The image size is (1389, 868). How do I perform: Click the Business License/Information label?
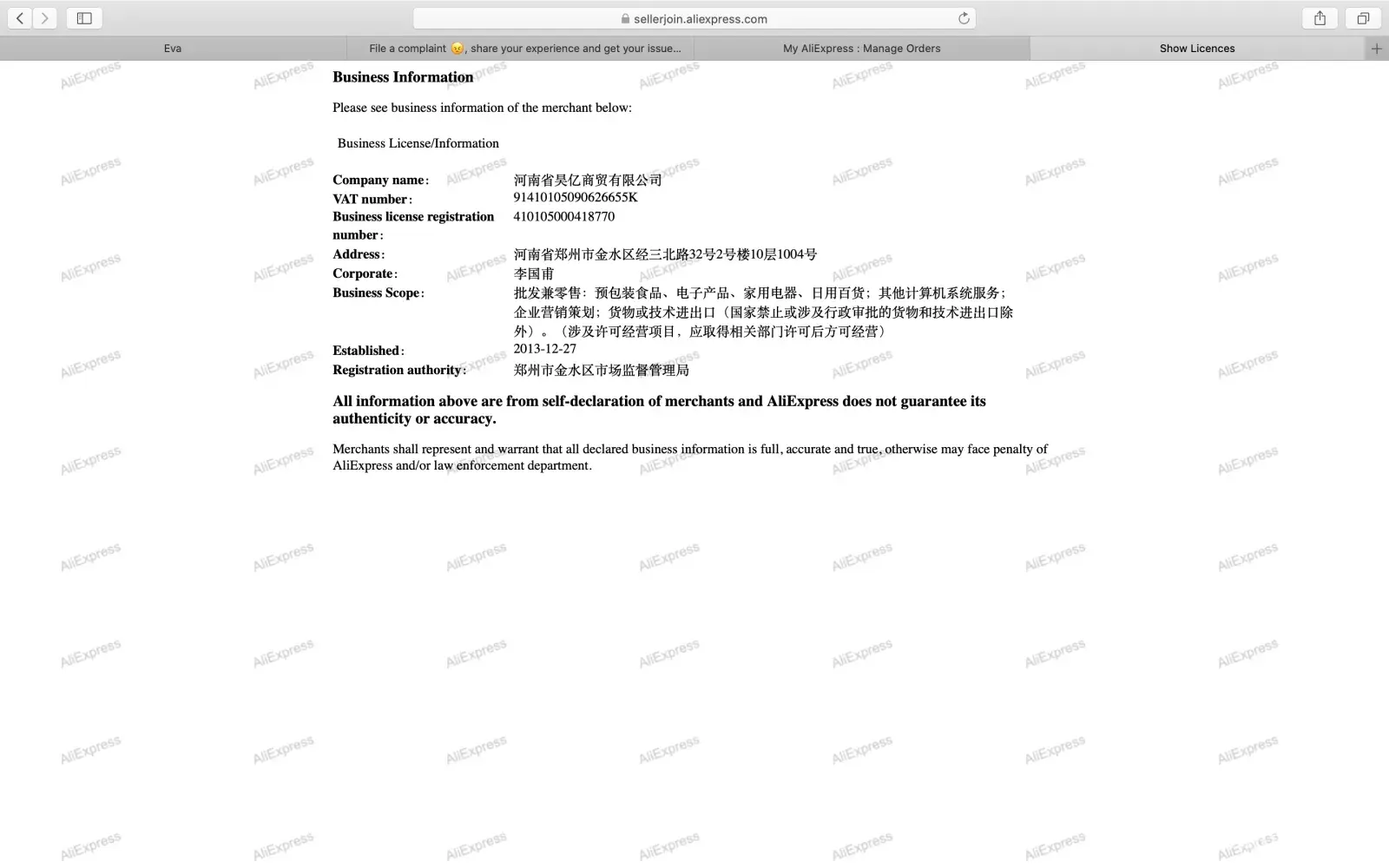(x=418, y=143)
